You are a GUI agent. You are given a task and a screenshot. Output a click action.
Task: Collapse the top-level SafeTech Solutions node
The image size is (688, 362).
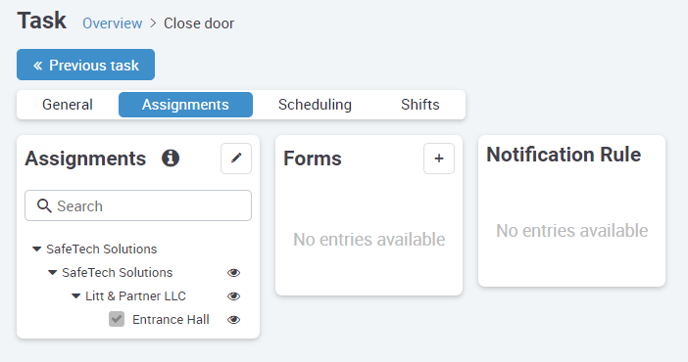37,249
